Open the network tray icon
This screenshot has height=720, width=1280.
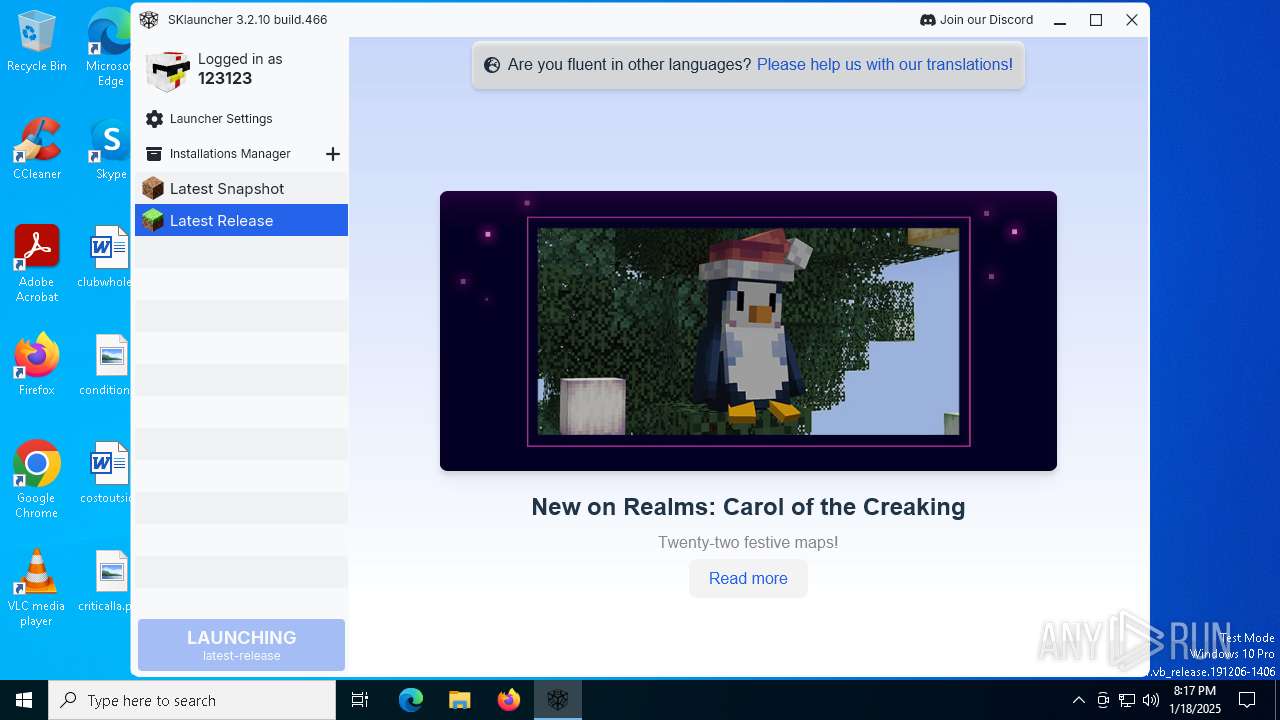point(1127,700)
